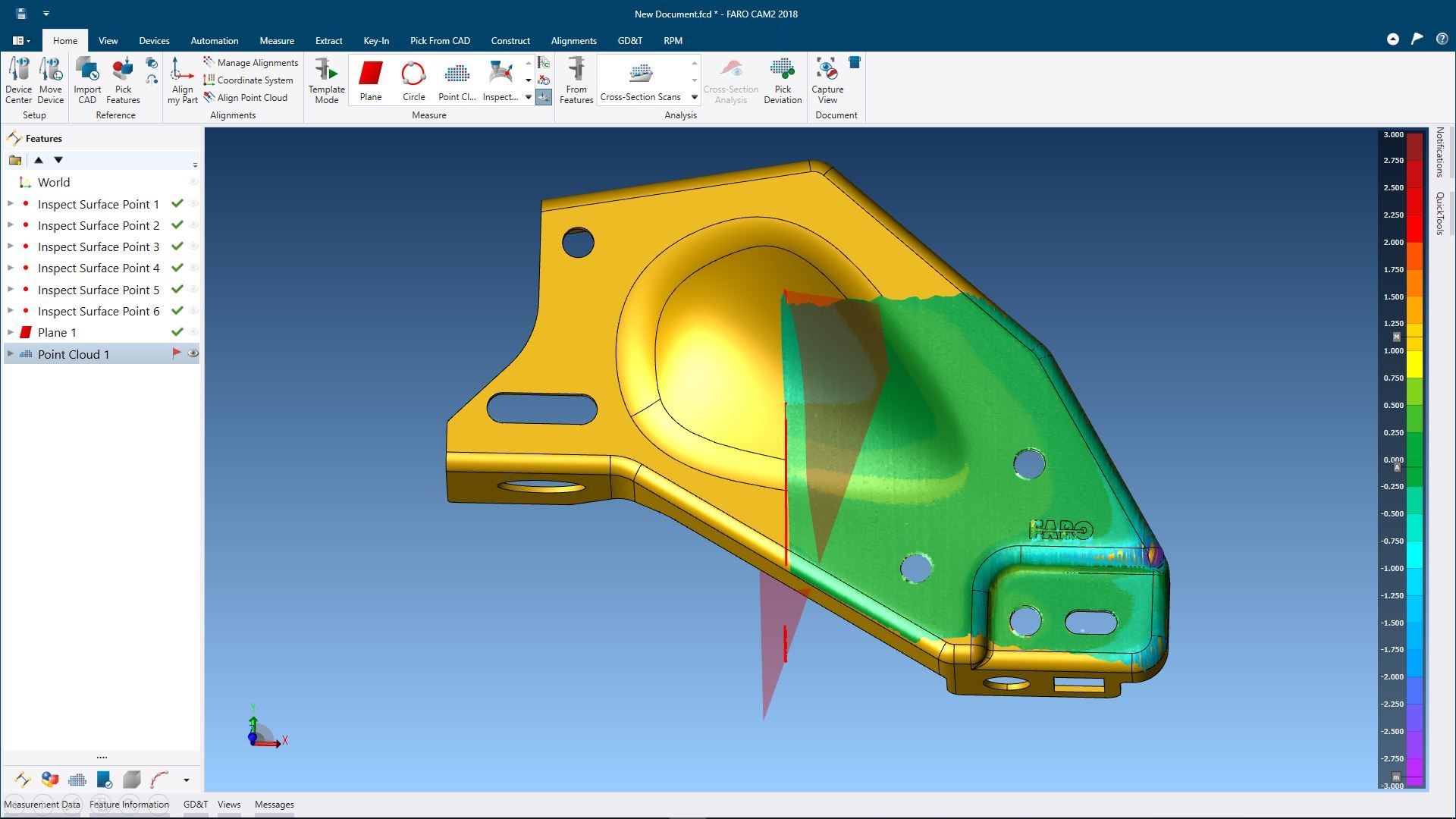Screen dimensions: 1456x819
Task: Expand the Point Cloud 1 tree node
Action: pyautogui.click(x=11, y=354)
